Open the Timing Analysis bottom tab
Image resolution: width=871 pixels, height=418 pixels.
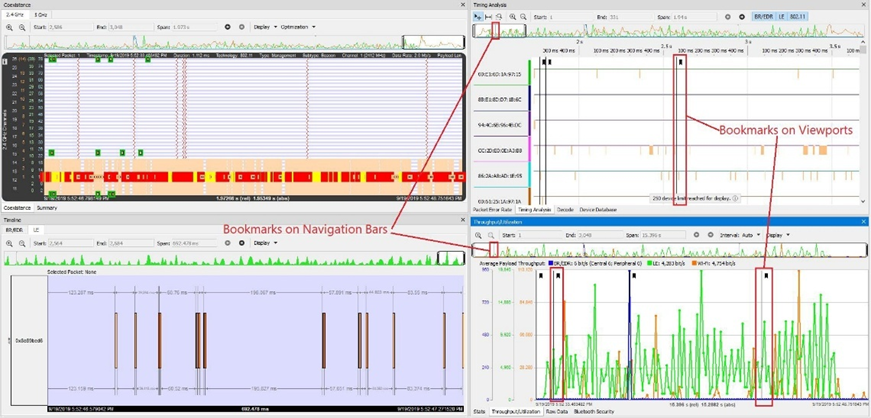[534, 210]
